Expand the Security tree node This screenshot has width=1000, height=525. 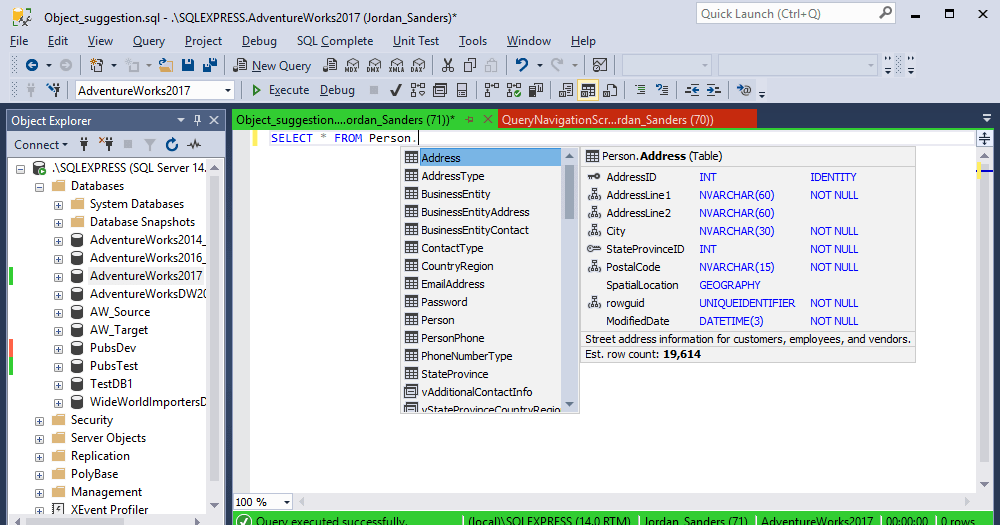click(40, 420)
